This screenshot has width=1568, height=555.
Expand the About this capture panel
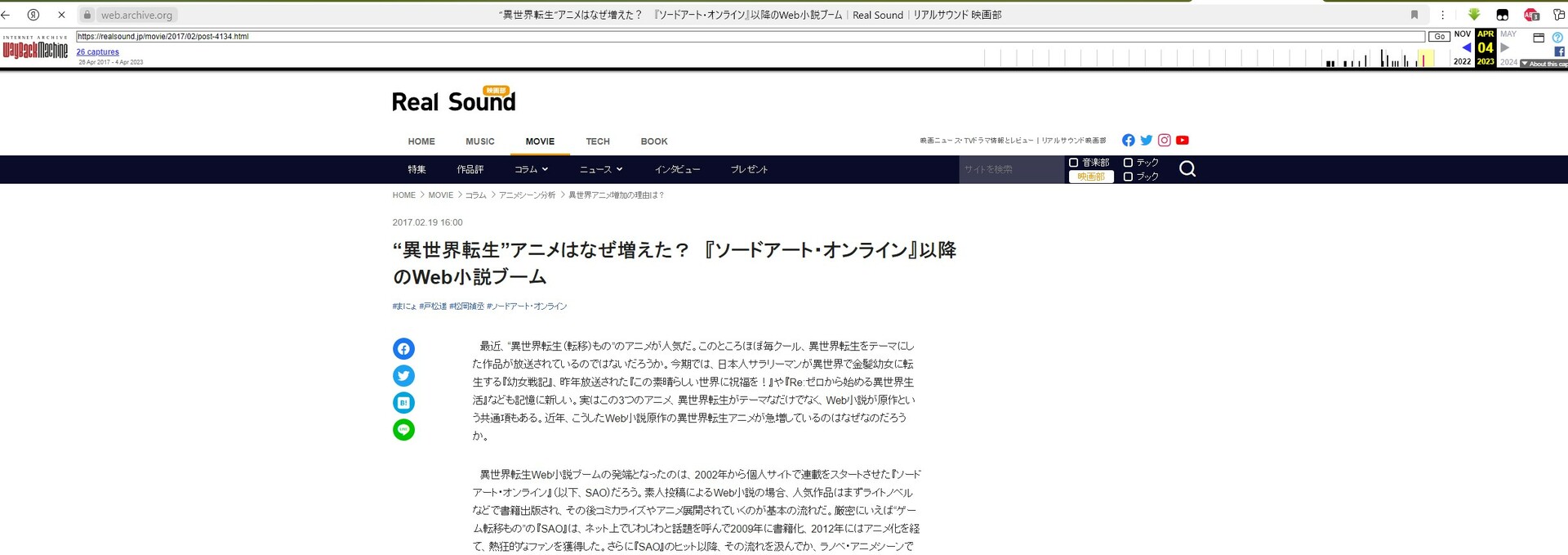(x=1543, y=64)
